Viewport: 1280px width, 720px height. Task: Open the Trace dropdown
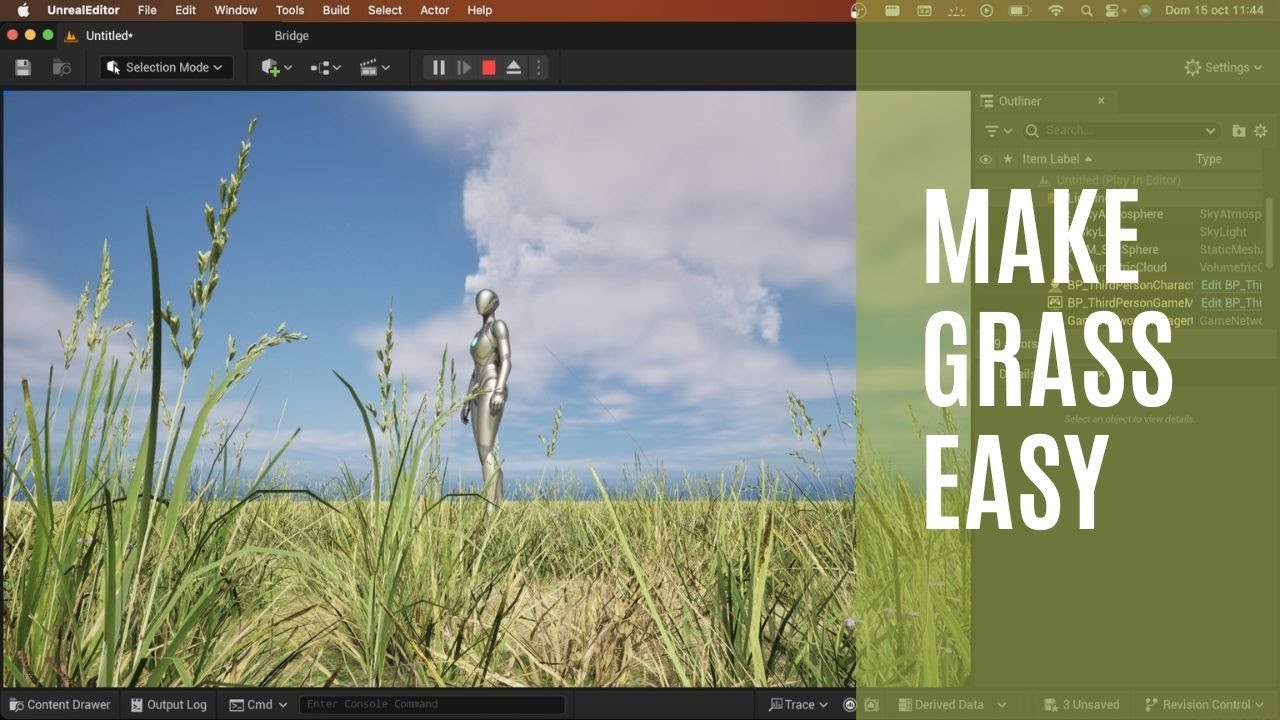coord(798,705)
